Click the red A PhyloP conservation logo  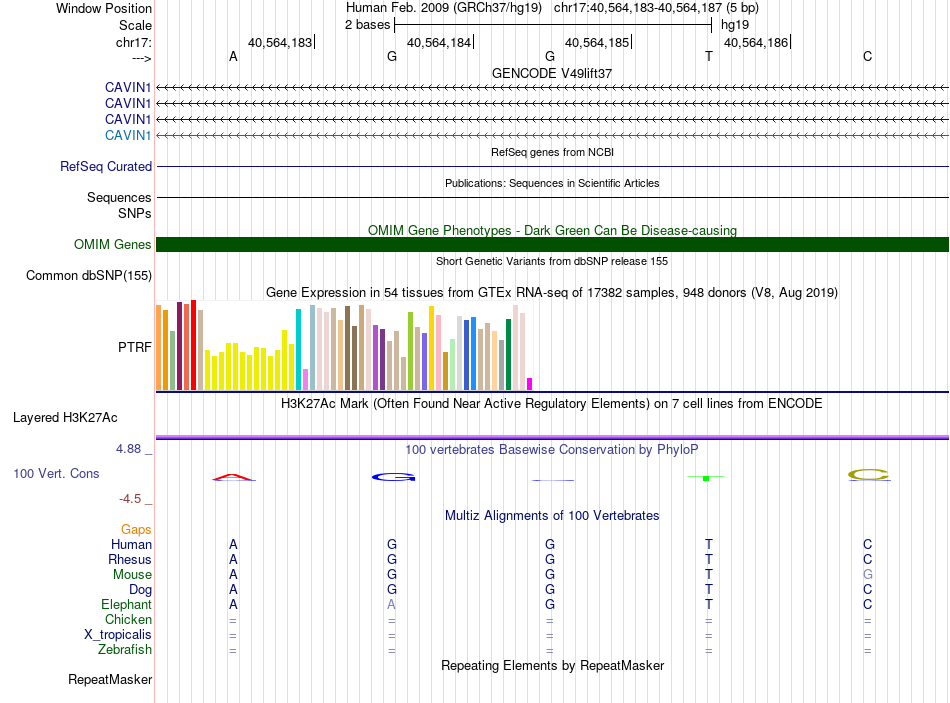(x=233, y=477)
